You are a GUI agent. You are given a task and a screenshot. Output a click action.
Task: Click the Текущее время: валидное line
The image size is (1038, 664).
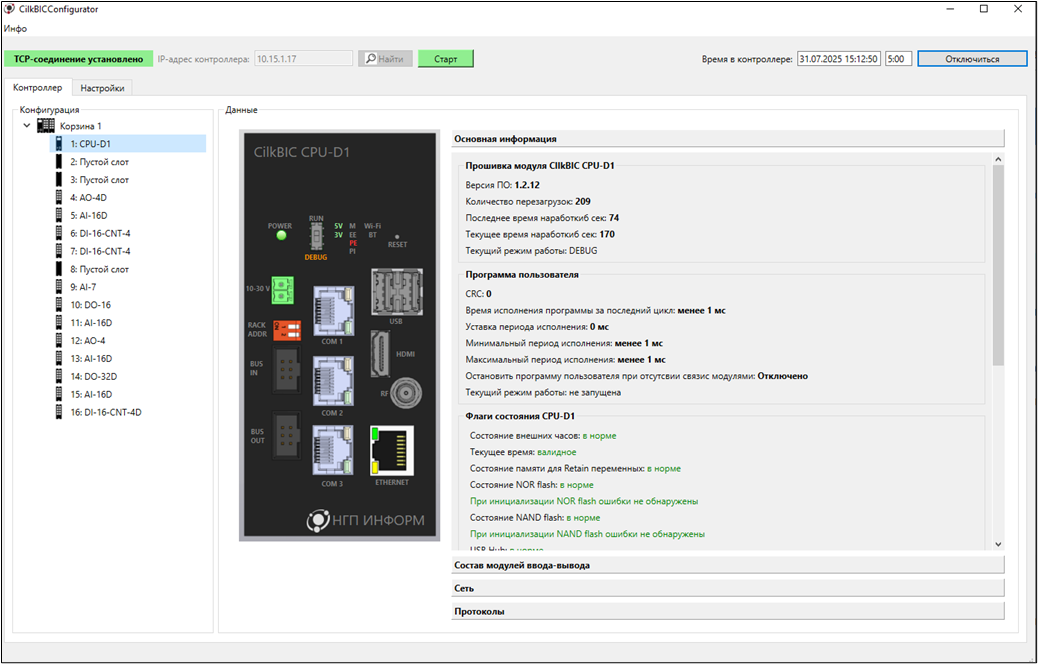click(x=523, y=452)
